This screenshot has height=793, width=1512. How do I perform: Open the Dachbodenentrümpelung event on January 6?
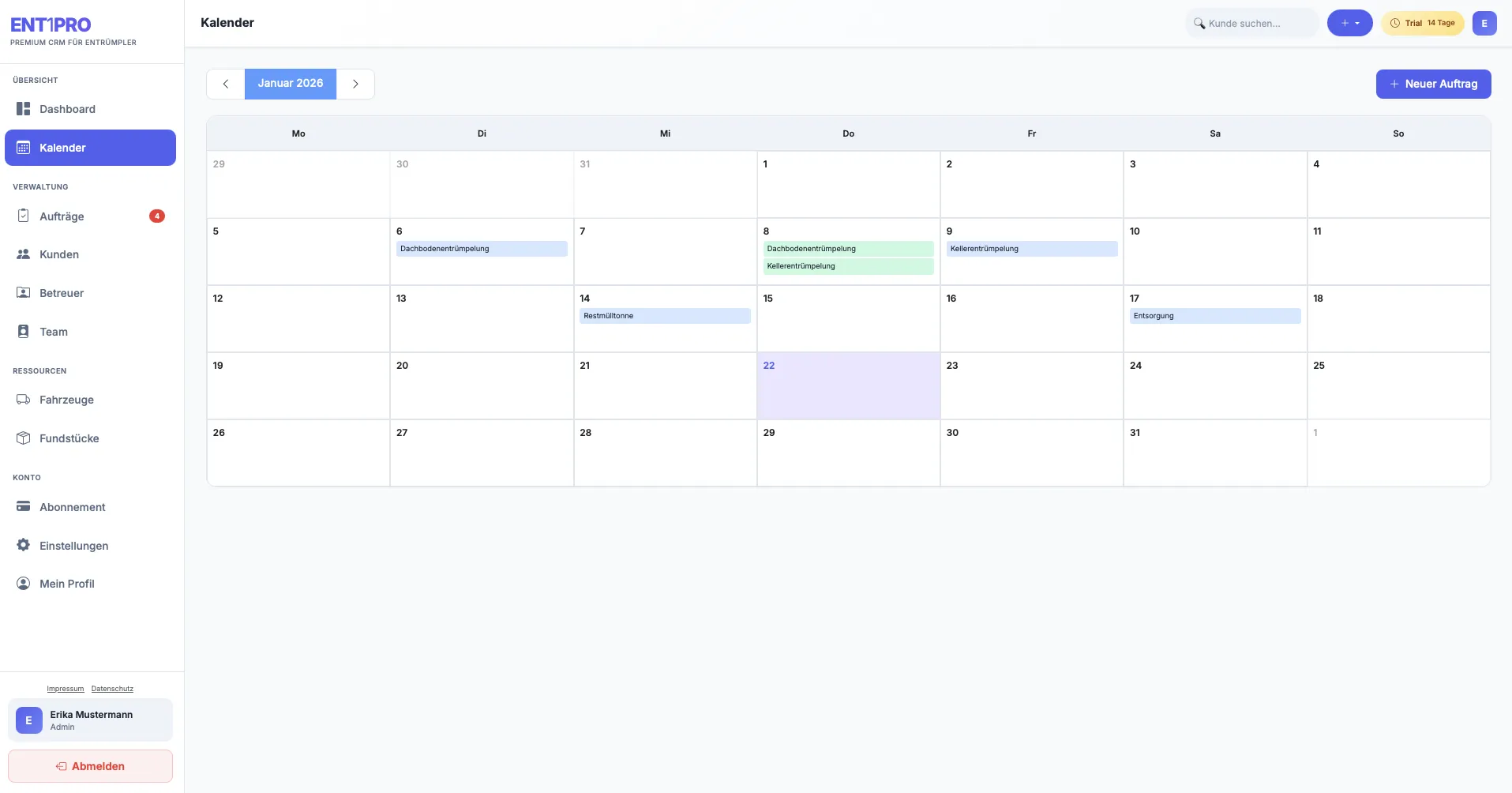481,248
